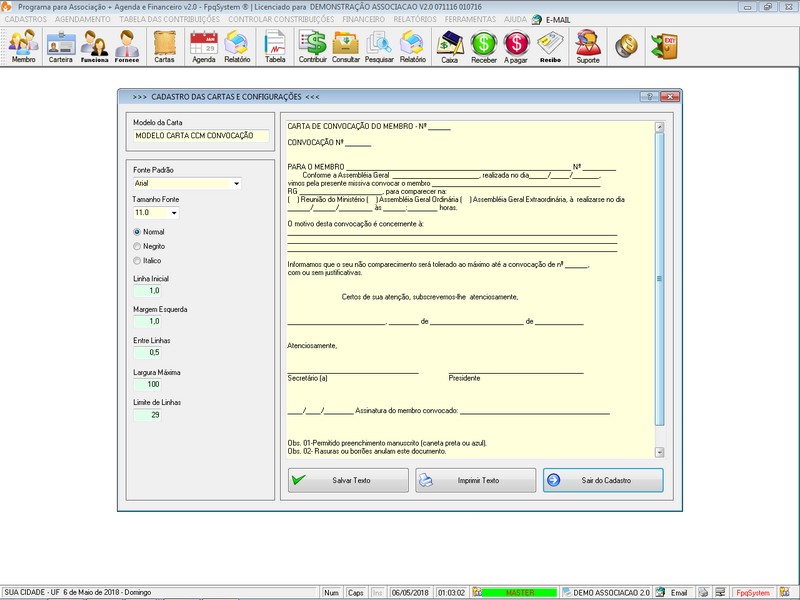Image resolution: width=800 pixels, height=600 pixels.
Task: Open the Tabela document icon
Action: click(275, 46)
